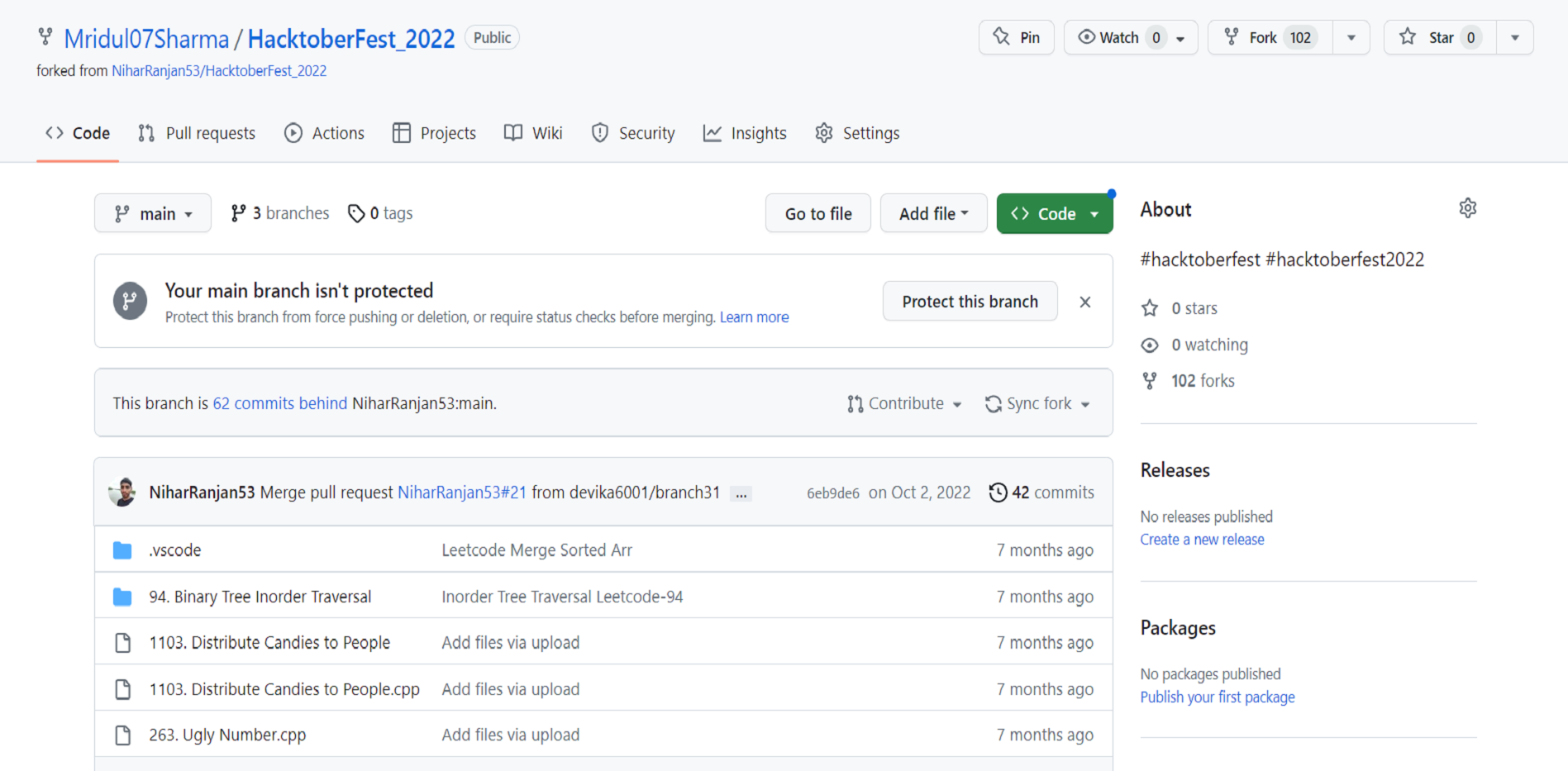1568x771 pixels.
Task: Open the NiharRanjan53#21 pull request link
Action: tap(462, 493)
